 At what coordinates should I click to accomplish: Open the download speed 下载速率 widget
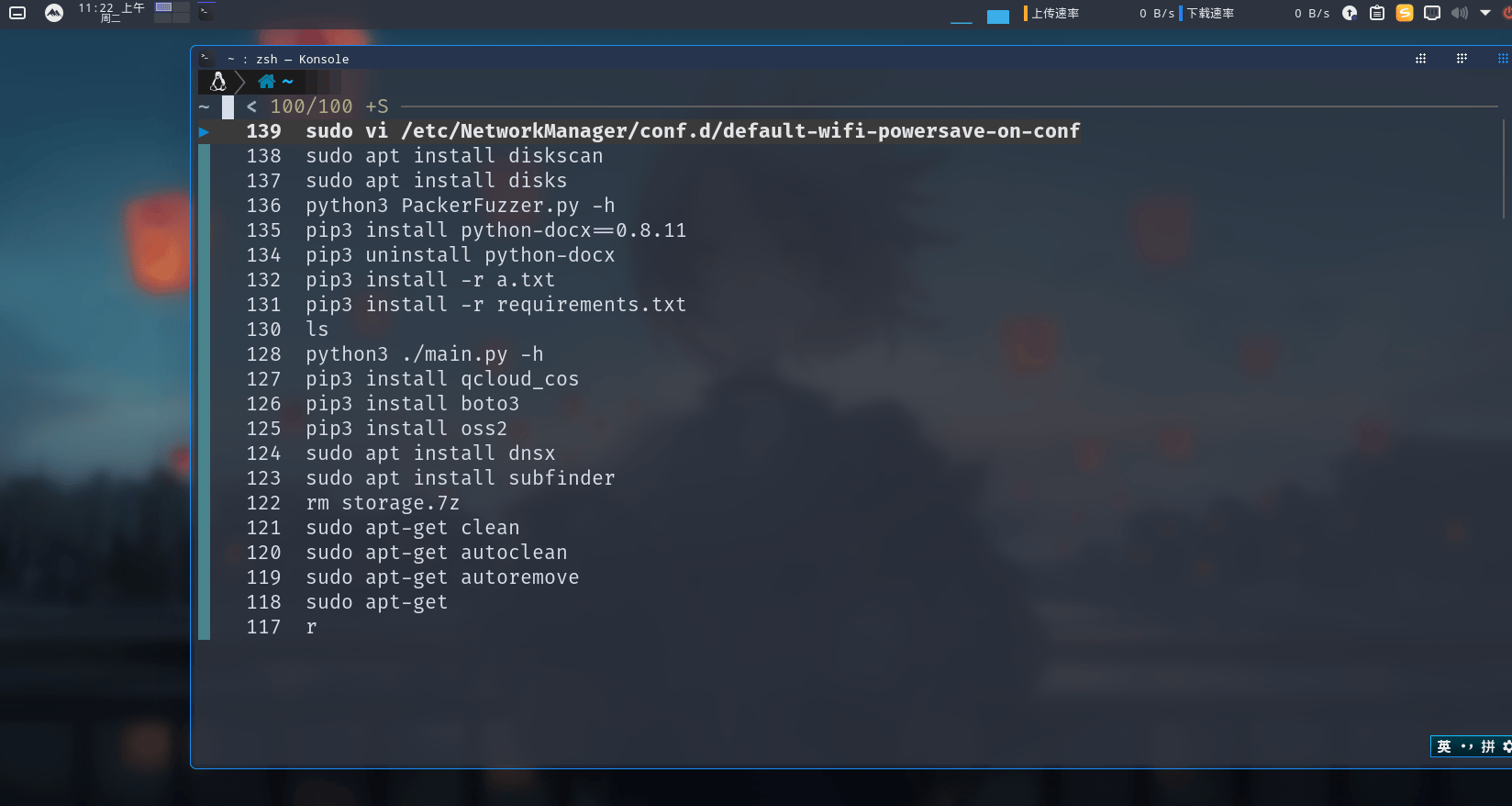(x=1255, y=13)
